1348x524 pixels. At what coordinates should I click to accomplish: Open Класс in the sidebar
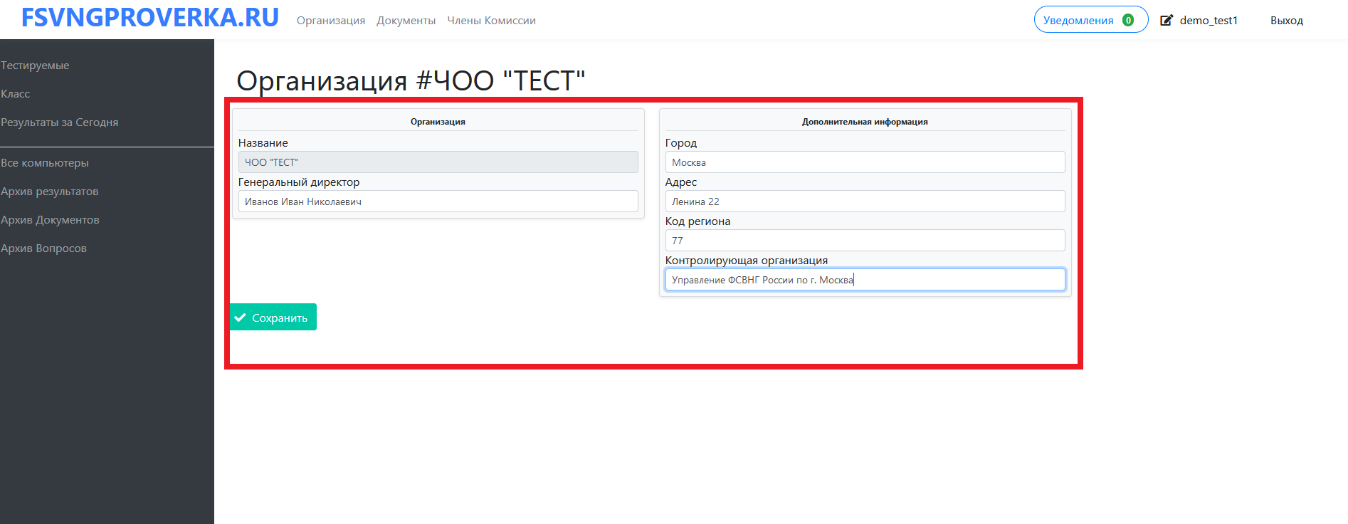(x=16, y=94)
